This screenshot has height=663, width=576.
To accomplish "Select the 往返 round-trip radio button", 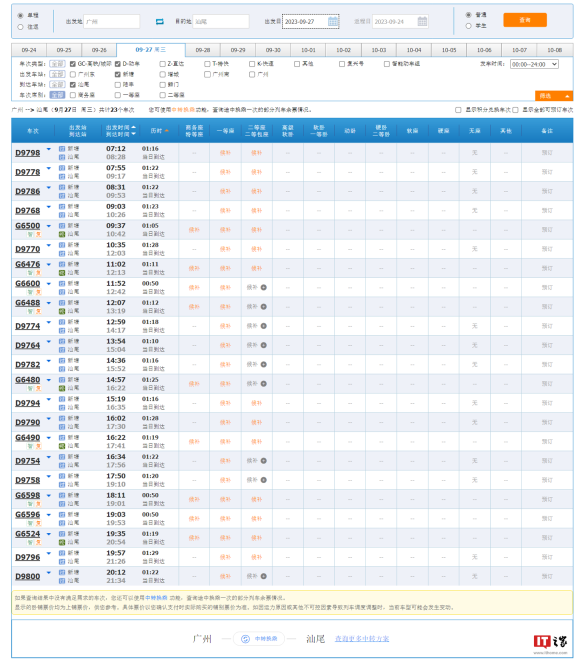I will coord(20,27).
